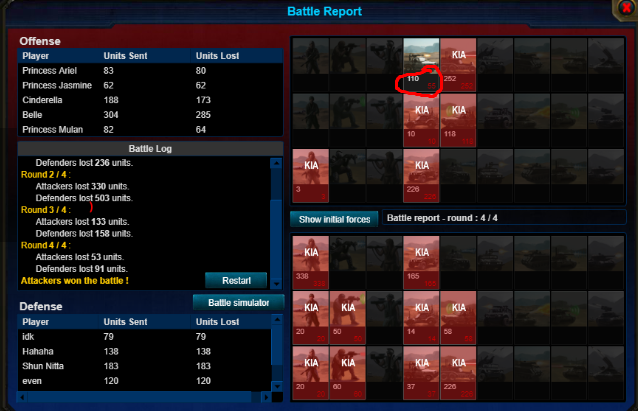Click the defense KIA unit showing 338
This screenshot has height=411, width=638.
[311, 262]
